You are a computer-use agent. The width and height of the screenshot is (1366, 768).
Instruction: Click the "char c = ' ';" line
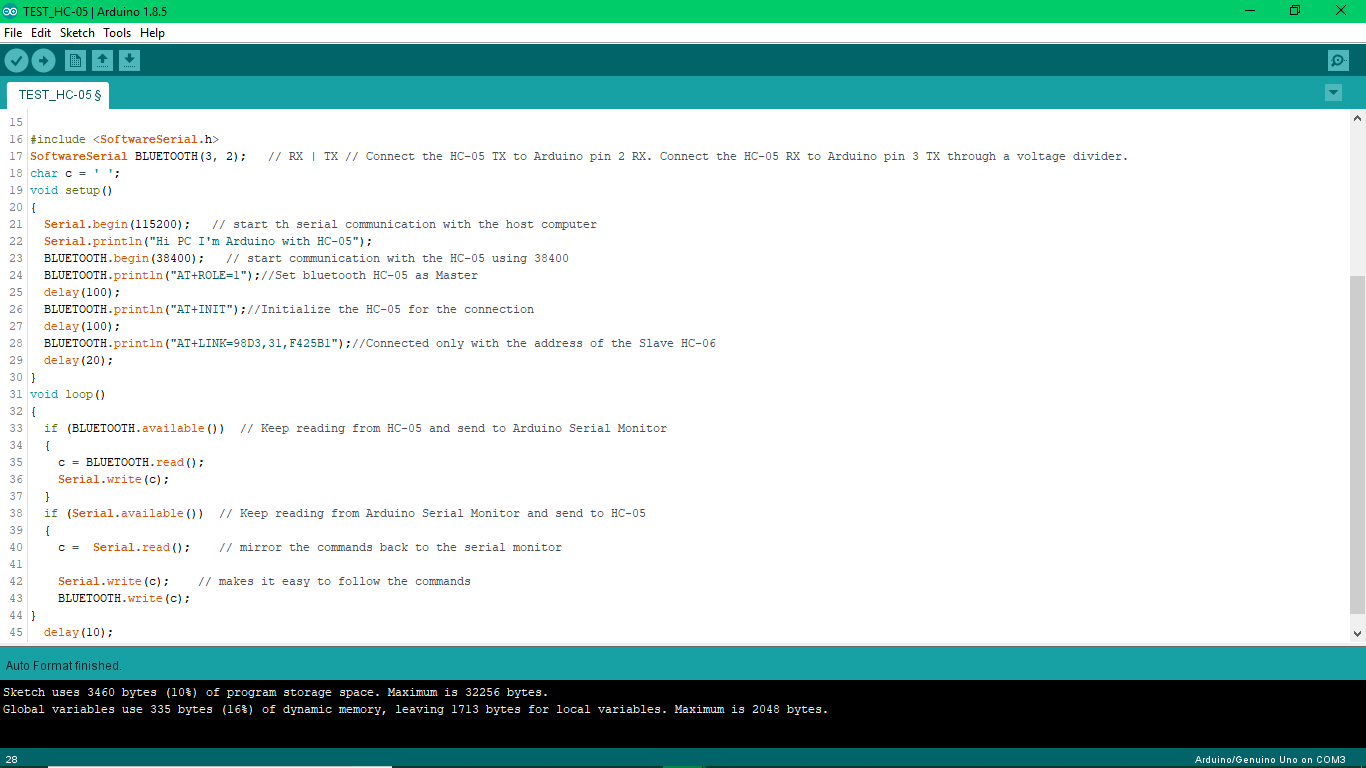coord(75,174)
